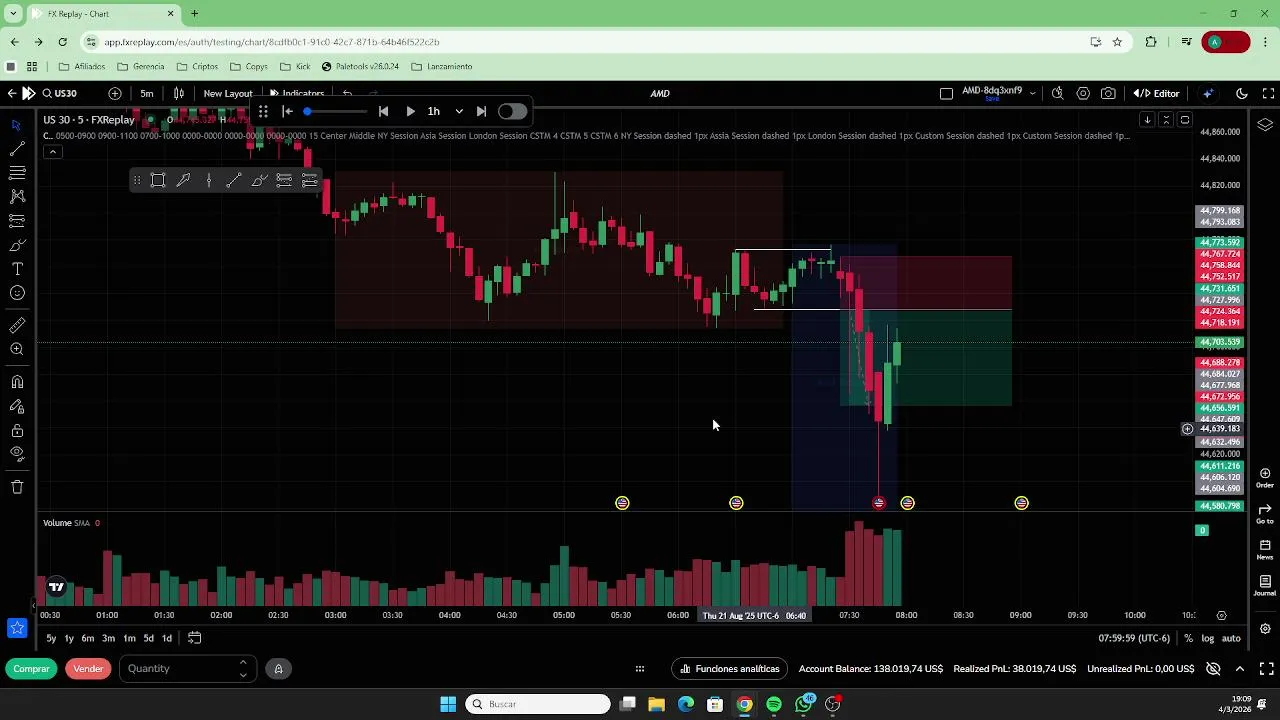Step forward one candle in replay
This screenshot has height=720, width=1280.
[481, 111]
